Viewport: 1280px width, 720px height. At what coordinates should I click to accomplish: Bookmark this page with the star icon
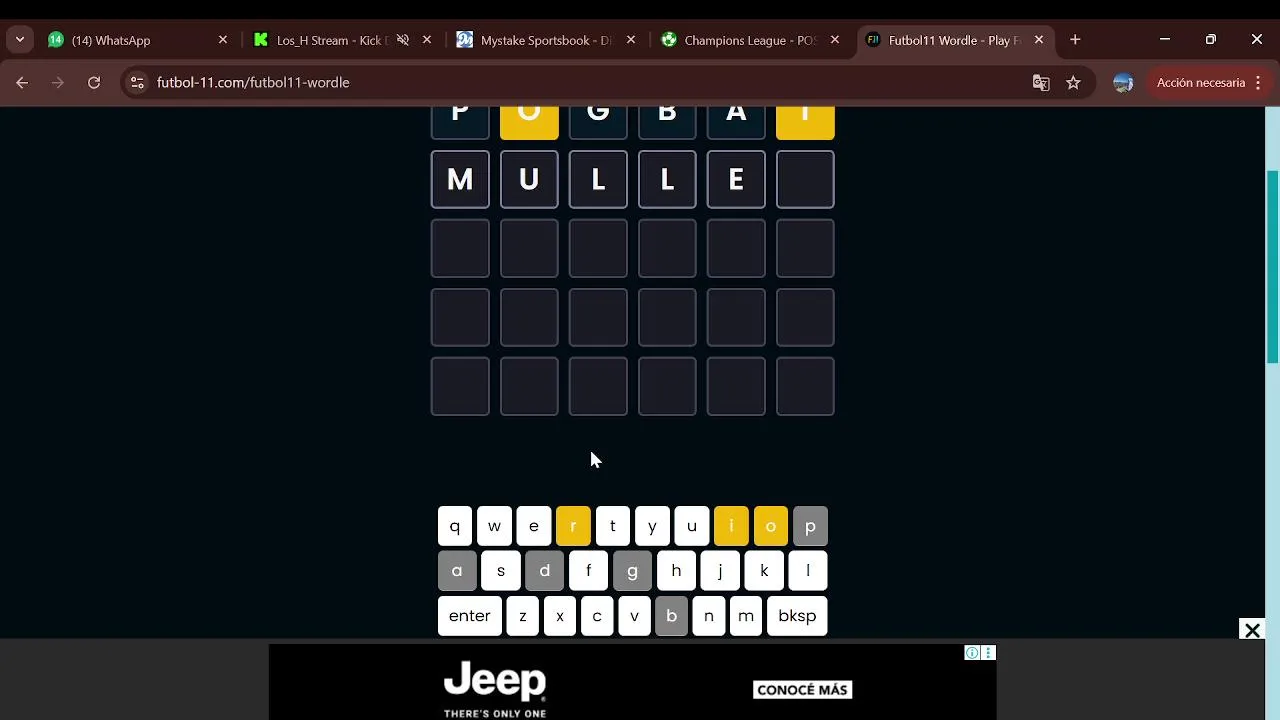pos(1073,83)
